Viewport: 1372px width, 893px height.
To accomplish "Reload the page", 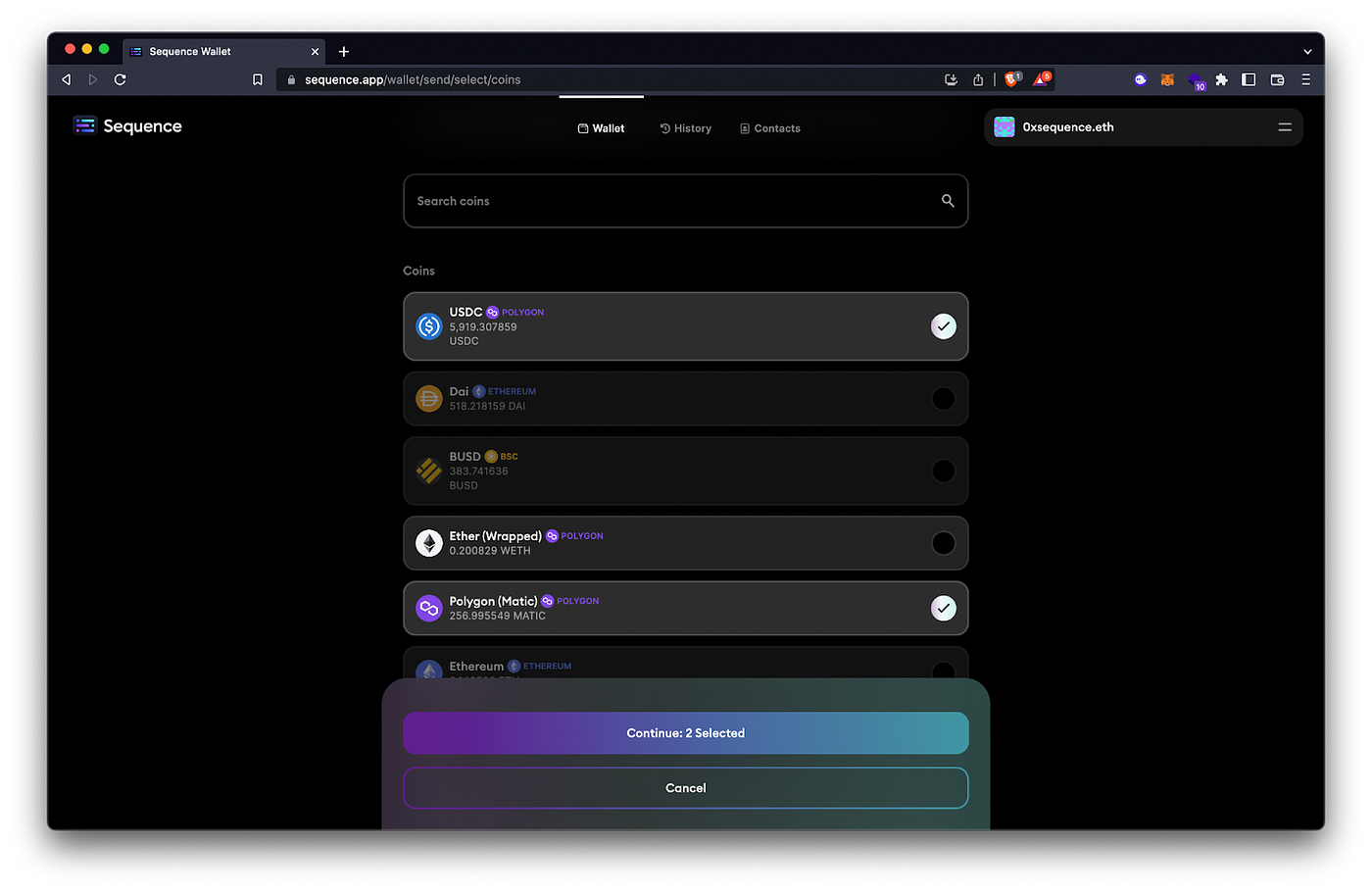I will click(x=121, y=79).
